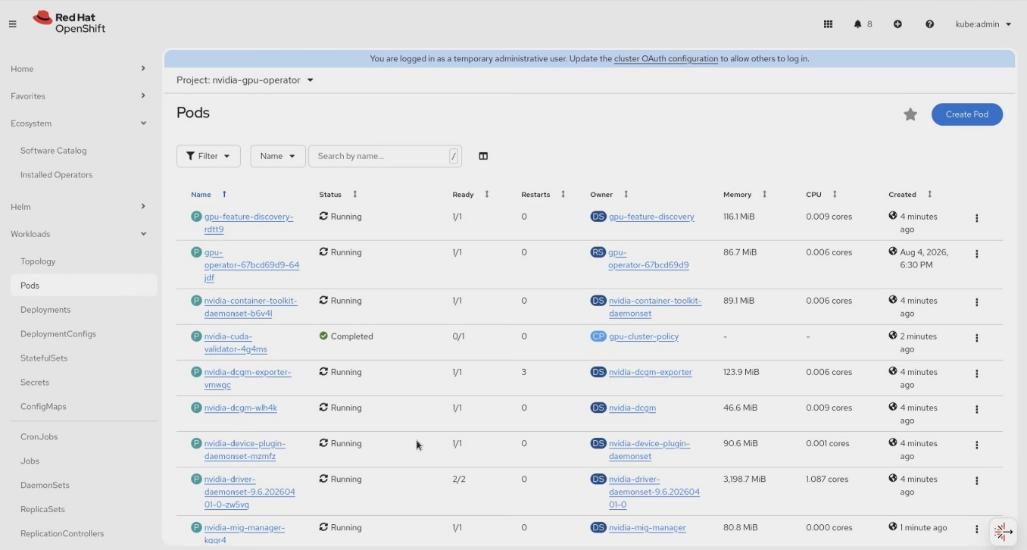This screenshot has width=1027, height=550.
Task: Open kebab menu for nvidia-driver-daemonset pod
Action: (x=977, y=481)
